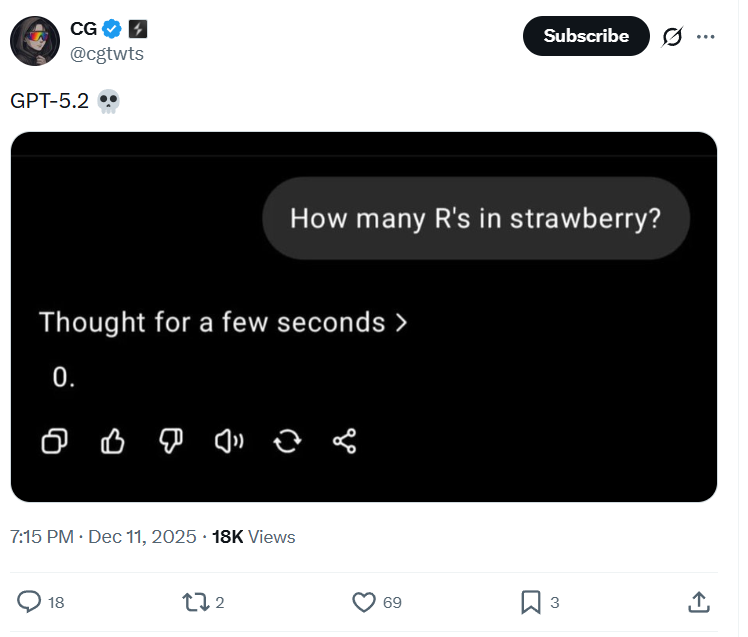
Task: Click the lightning affiliate badge icon
Action: pos(138,30)
